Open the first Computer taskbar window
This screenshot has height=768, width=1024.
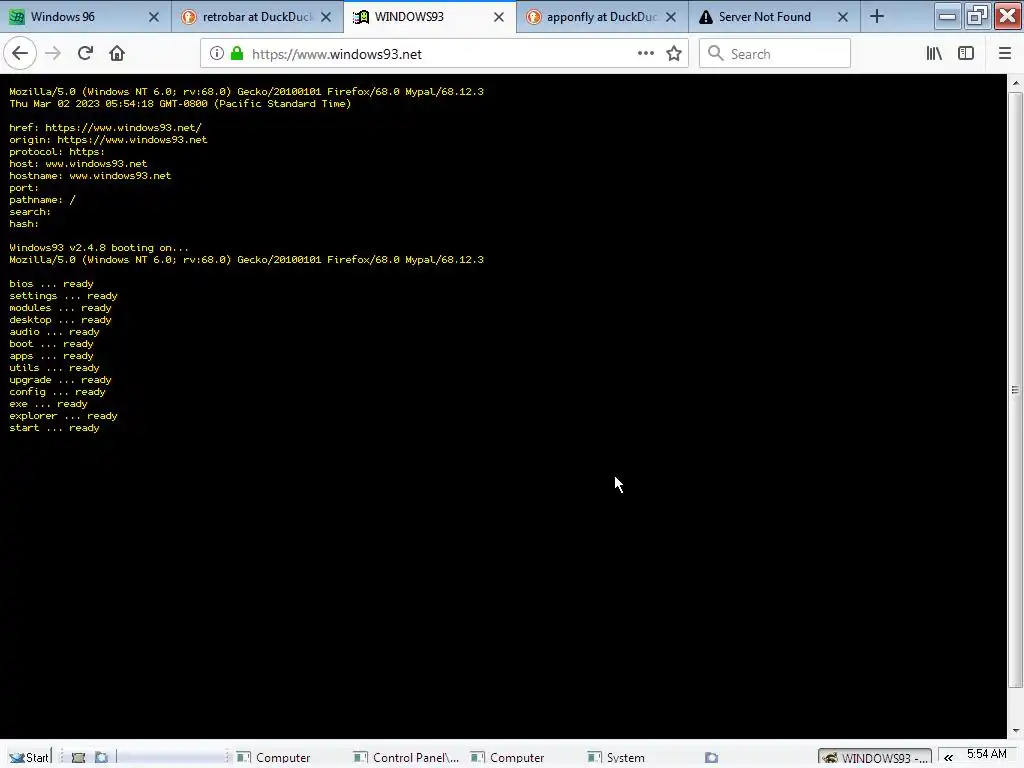tap(274, 758)
